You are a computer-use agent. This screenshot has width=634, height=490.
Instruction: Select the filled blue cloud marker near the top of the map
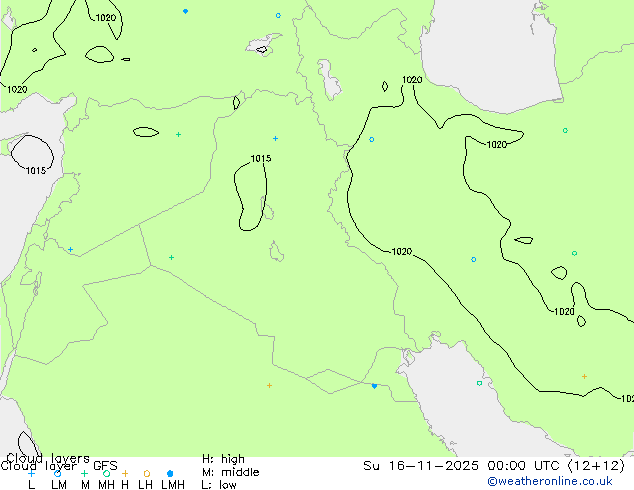(185, 11)
